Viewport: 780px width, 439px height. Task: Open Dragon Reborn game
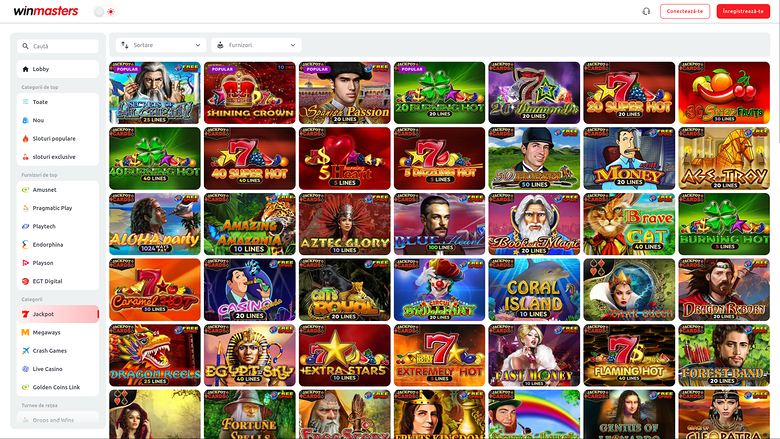click(x=724, y=290)
